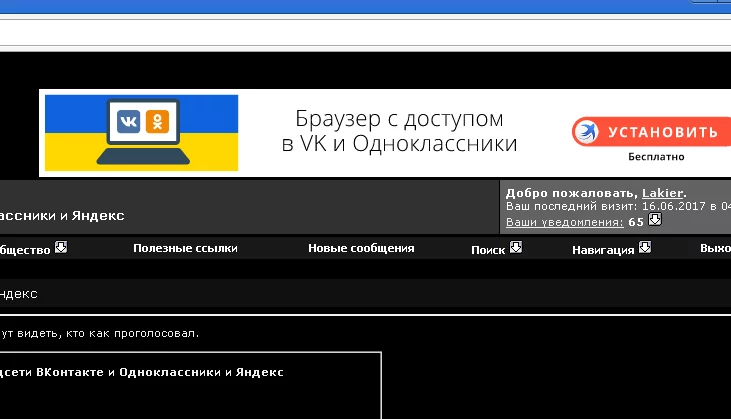Screen dimensions: 731x419
Task: Click the Выход logout menu item
Action: (715, 248)
